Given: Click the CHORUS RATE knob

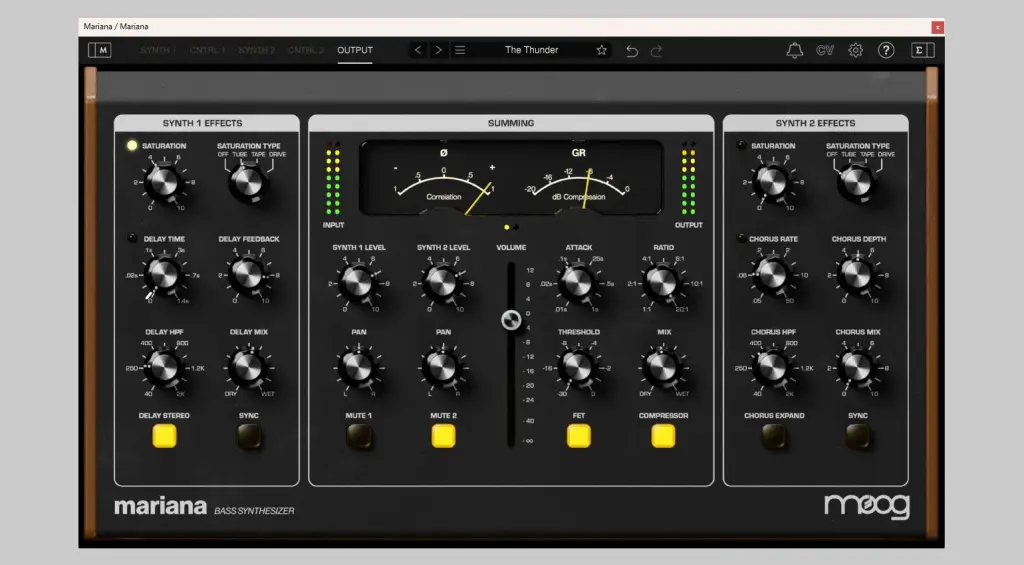Looking at the screenshot, I should tap(772, 275).
